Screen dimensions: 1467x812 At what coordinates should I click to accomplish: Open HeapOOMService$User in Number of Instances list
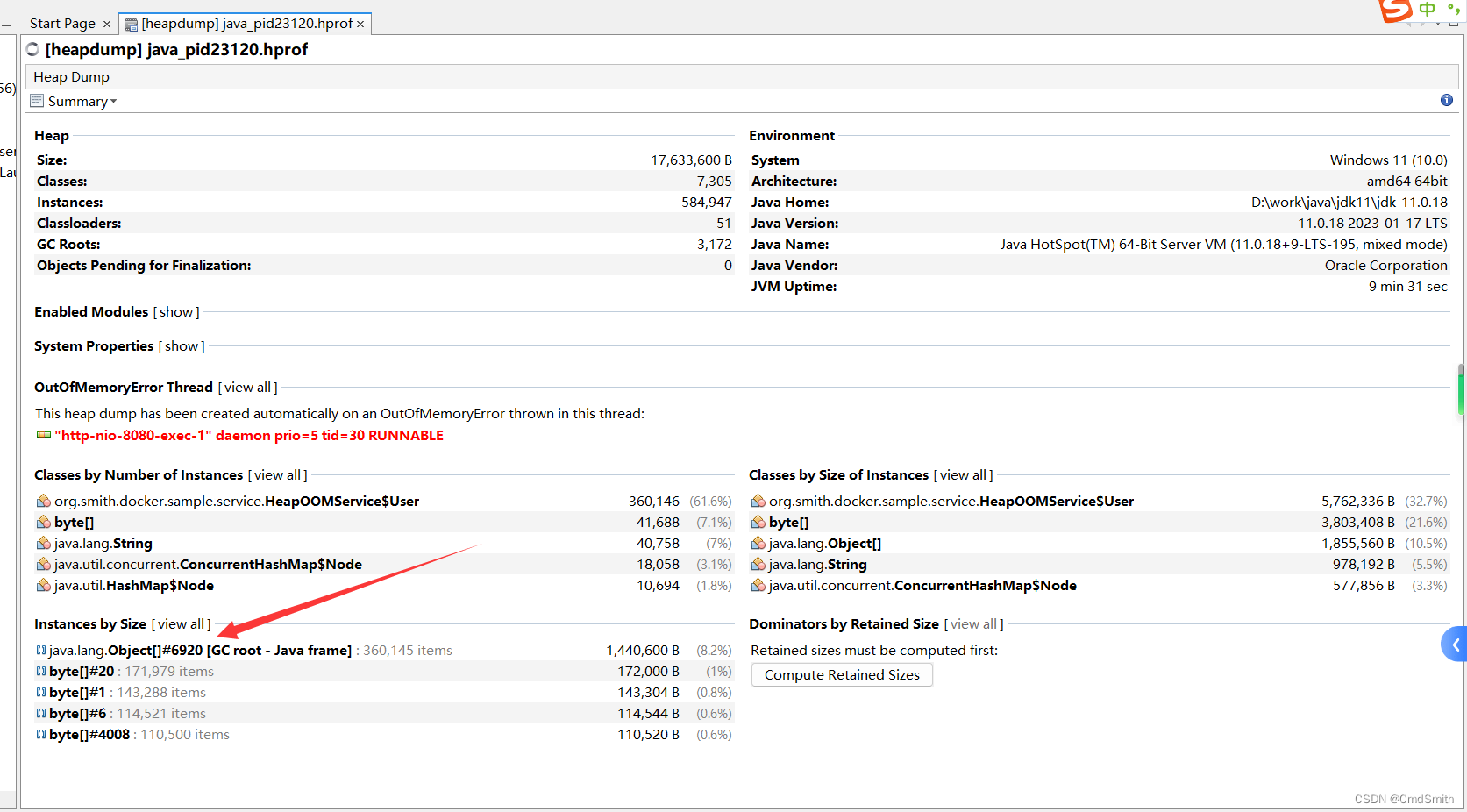(x=237, y=501)
